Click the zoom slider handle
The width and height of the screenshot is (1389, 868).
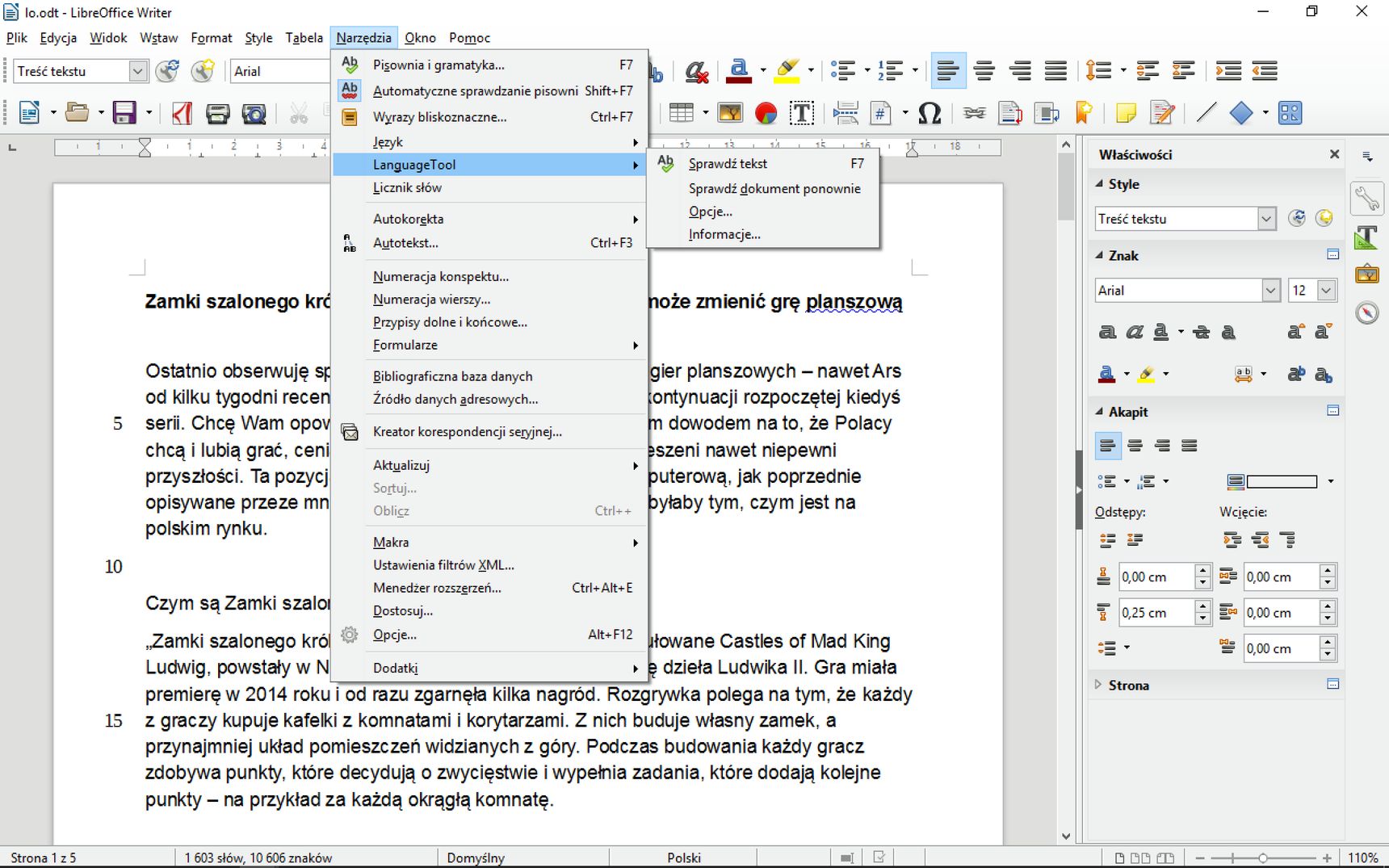pos(1263,858)
